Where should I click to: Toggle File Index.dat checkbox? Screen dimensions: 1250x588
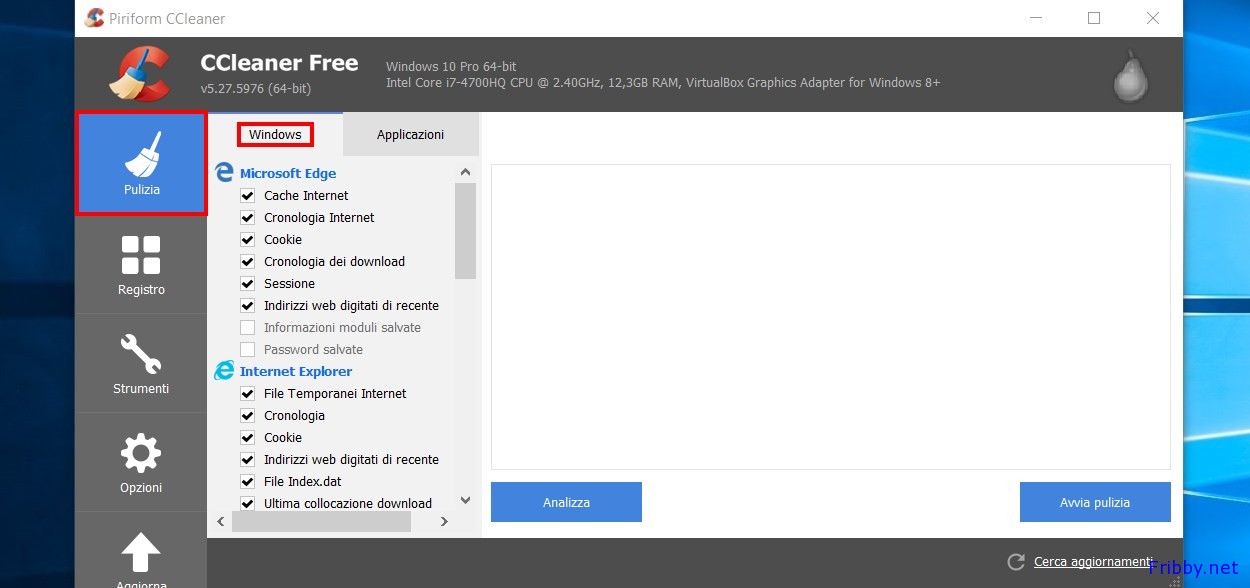point(247,481)
